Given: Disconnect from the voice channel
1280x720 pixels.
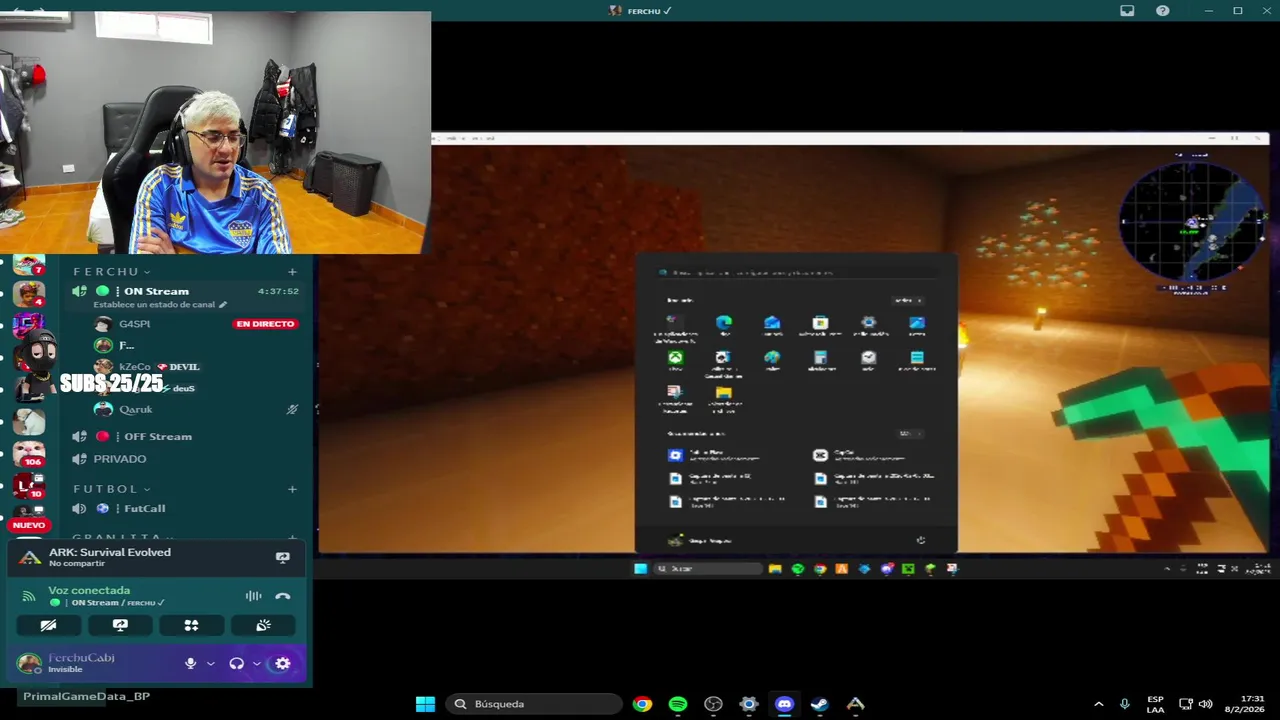Looking at the screenshot, I should tap(282, 596).
